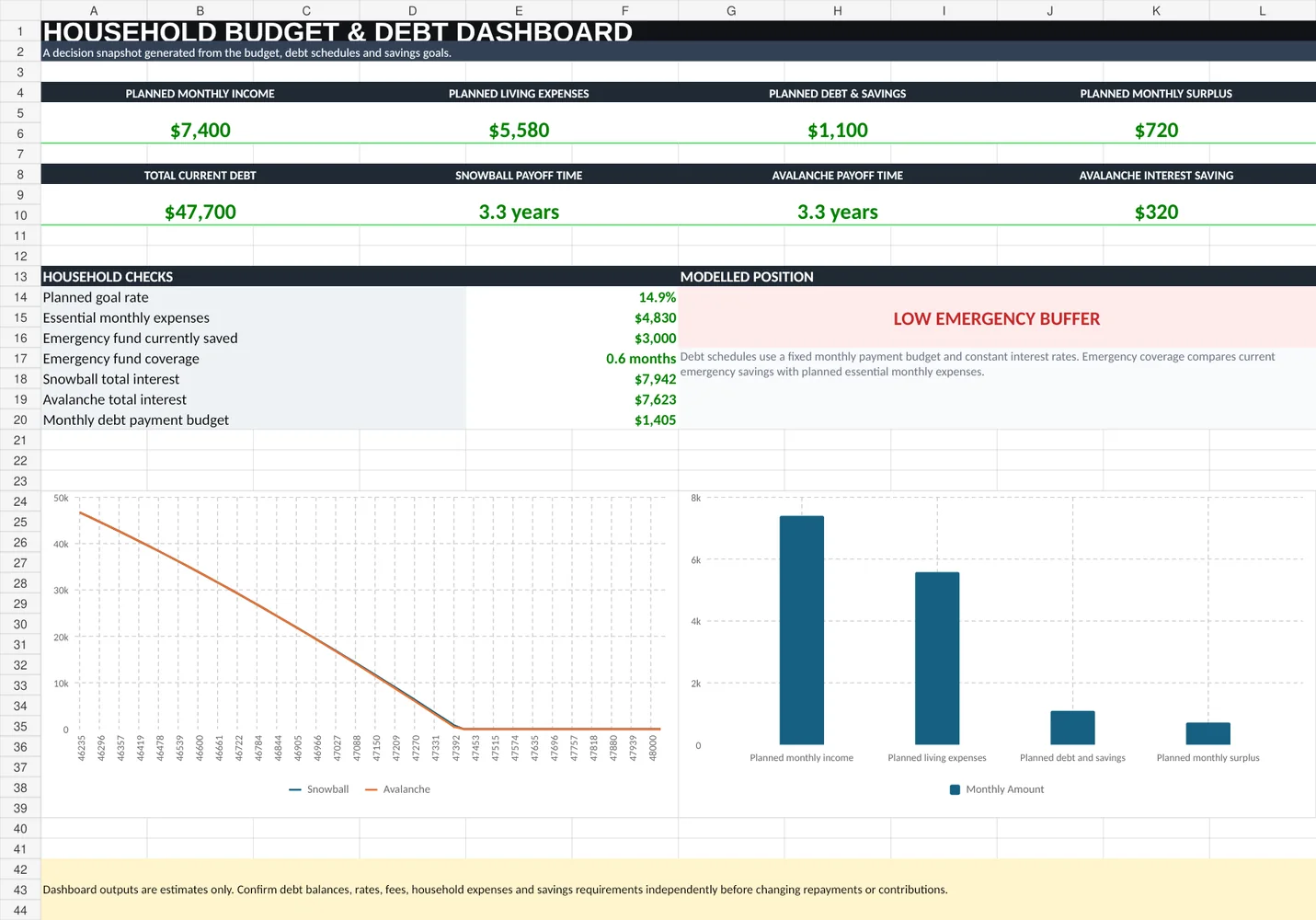
Task: Click the Modelled Position section header
Action: point(747,277)
